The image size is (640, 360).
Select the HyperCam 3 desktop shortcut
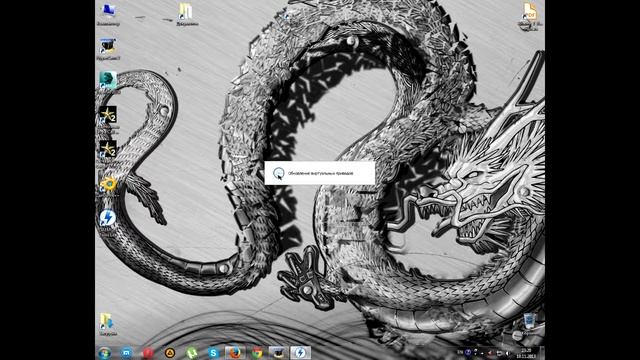click(108, 49)
